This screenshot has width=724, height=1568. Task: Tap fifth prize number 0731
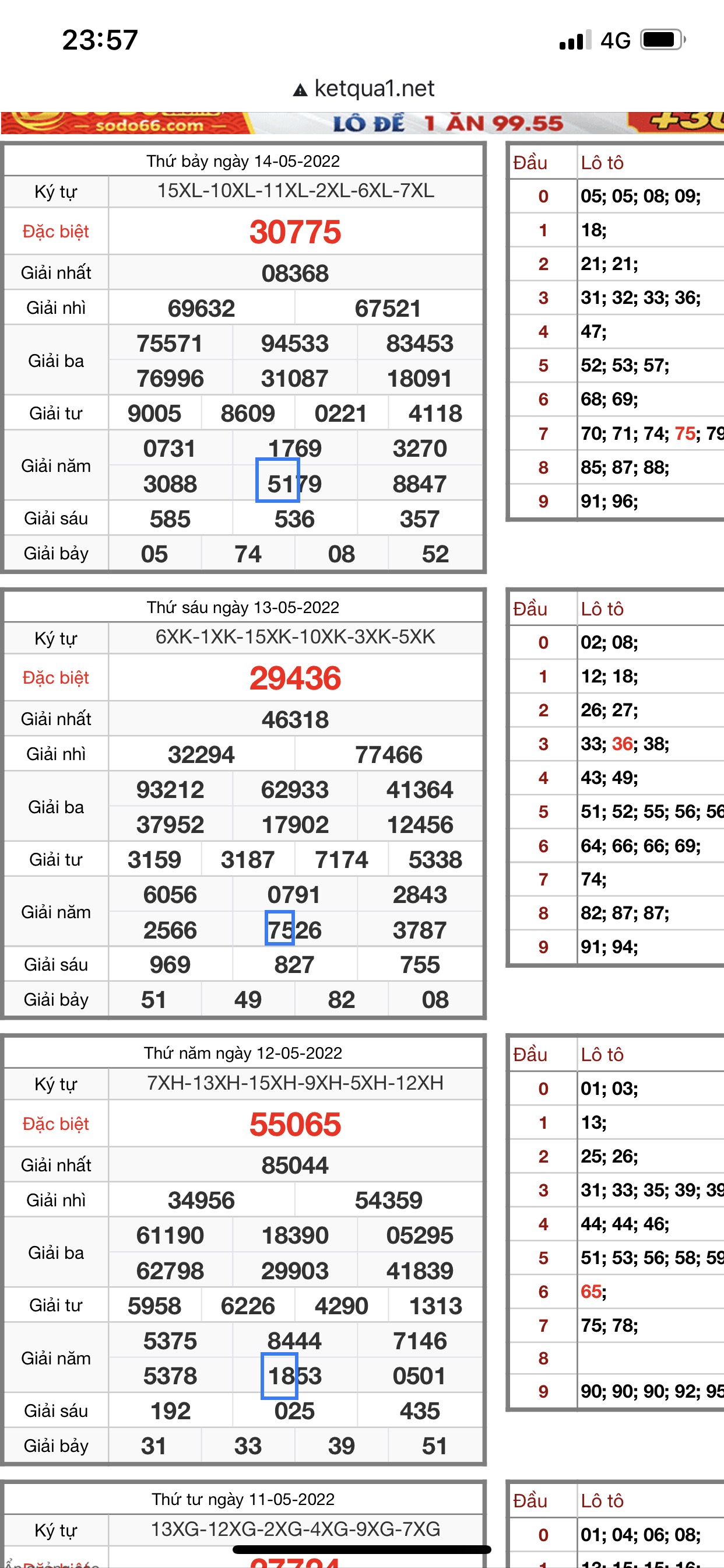tap(170, 449)
